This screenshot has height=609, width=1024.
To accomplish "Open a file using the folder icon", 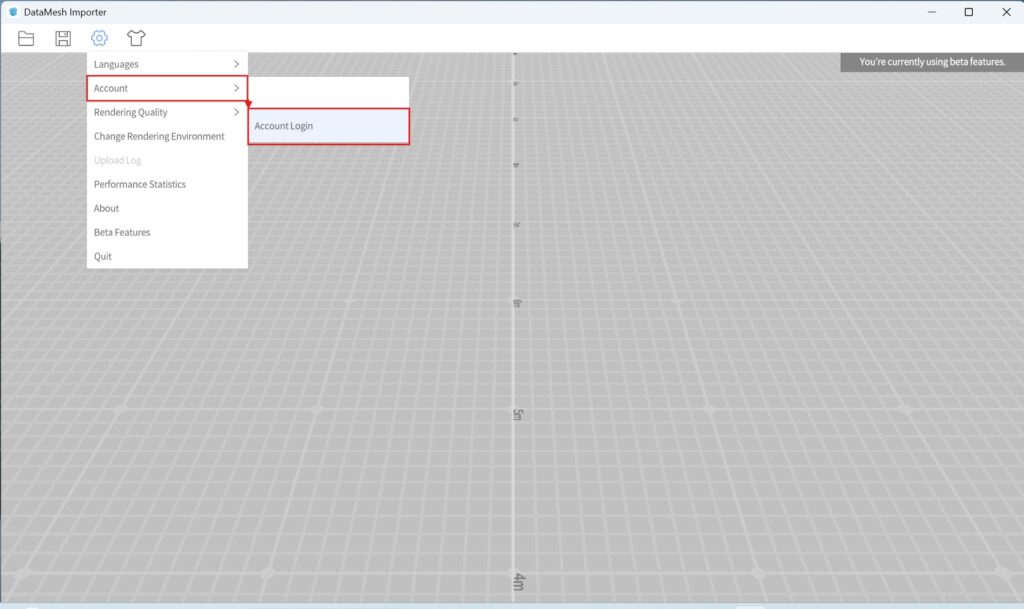I will tap(25, 38).
